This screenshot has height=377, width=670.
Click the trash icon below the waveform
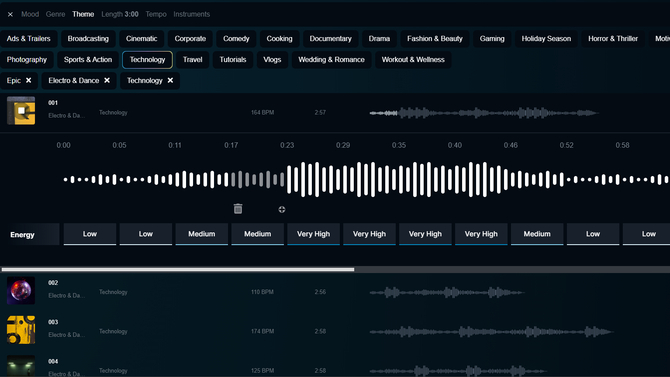(x=238, y=209)
